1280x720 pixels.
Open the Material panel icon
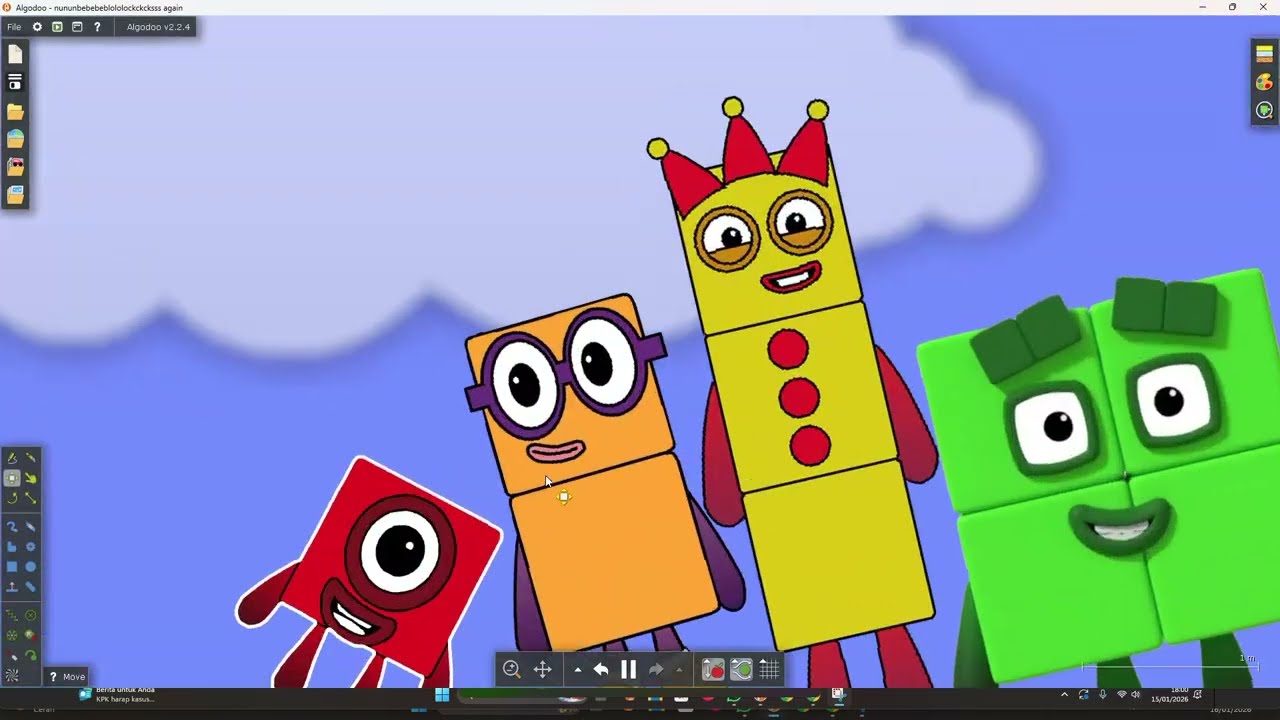pyautogui.click(x=1265, y=54)
